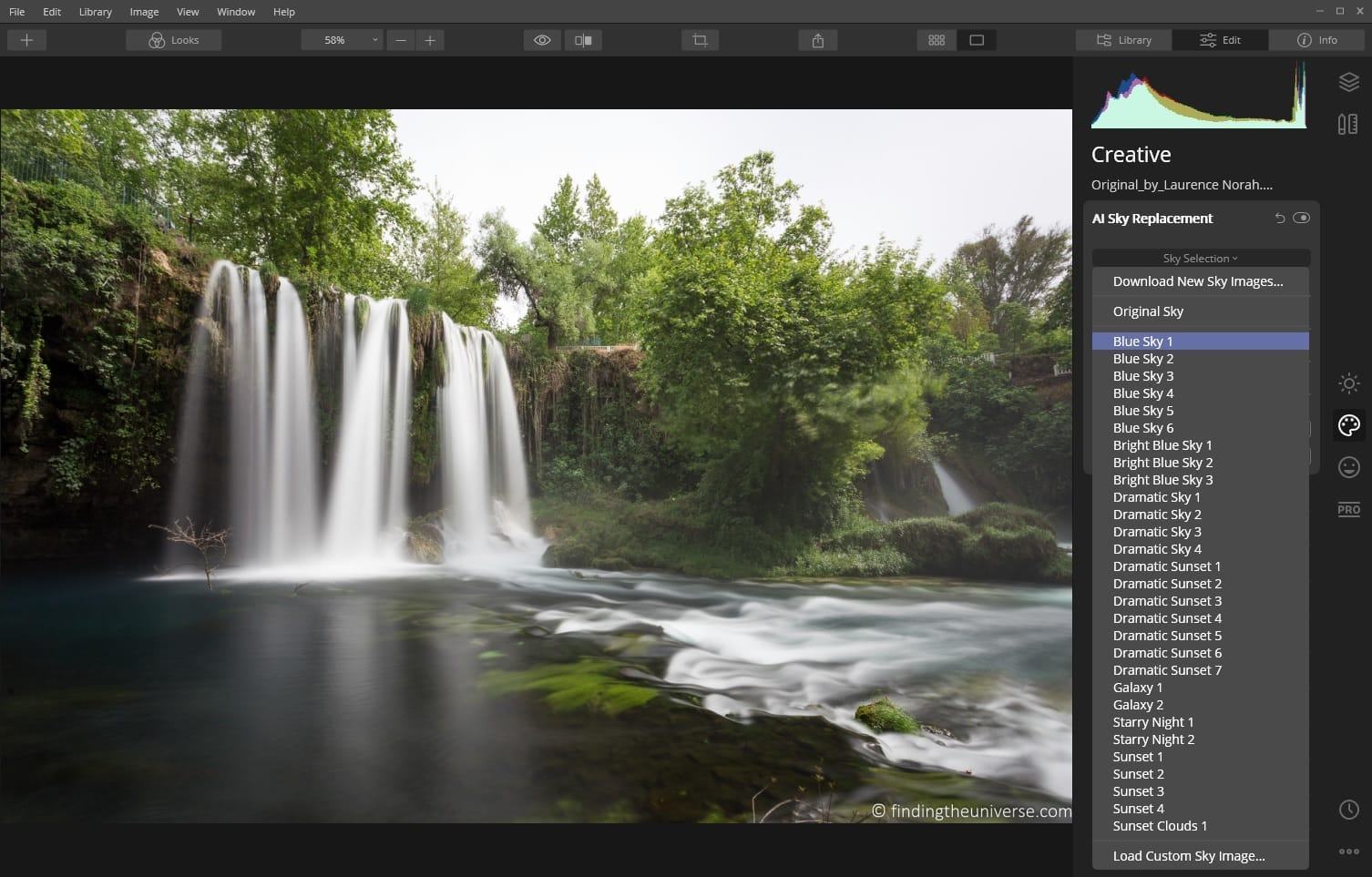Collapse the Sky Selection dropdown
The width and height of the screenshot is (1372, 877).
click(1200, 259)
